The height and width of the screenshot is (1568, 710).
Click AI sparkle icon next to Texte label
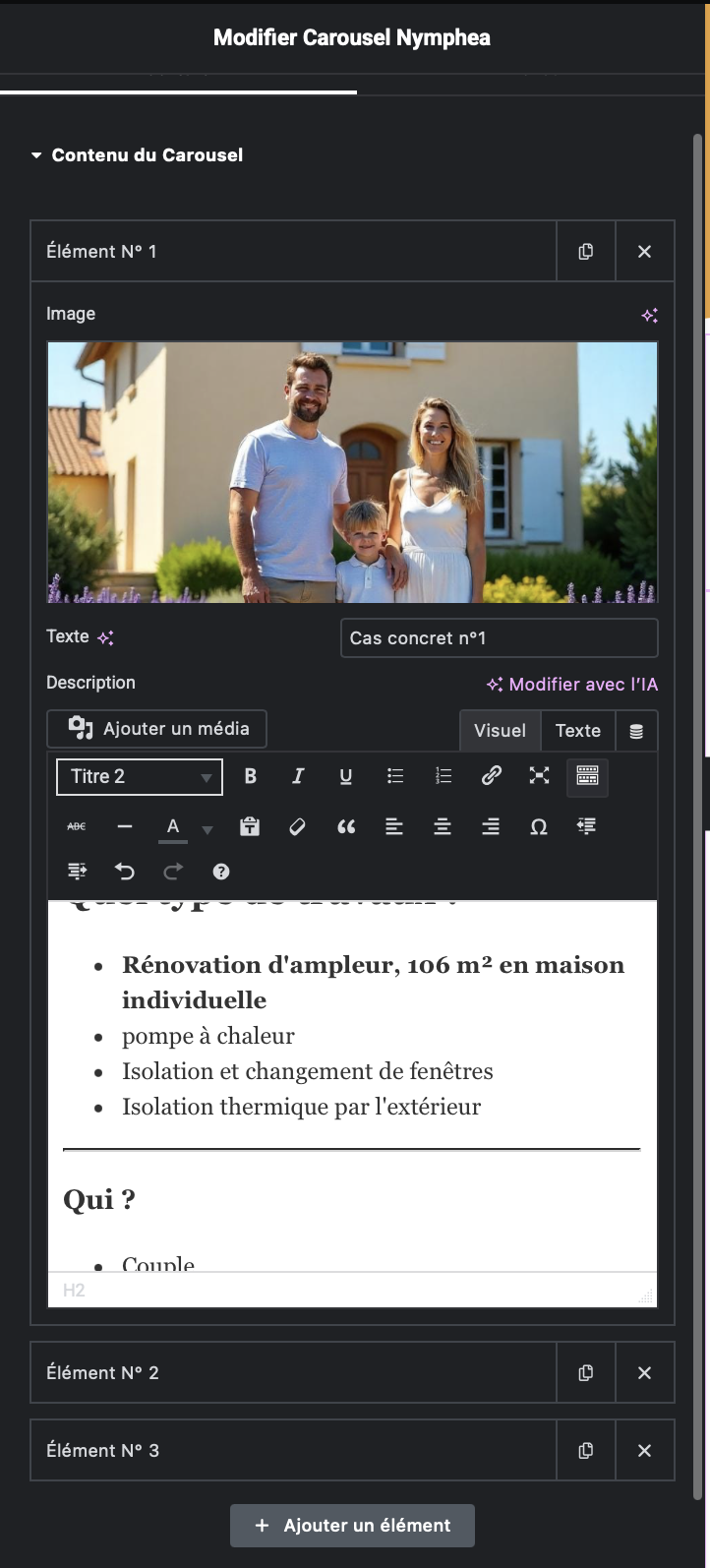[x=105, y=637]
